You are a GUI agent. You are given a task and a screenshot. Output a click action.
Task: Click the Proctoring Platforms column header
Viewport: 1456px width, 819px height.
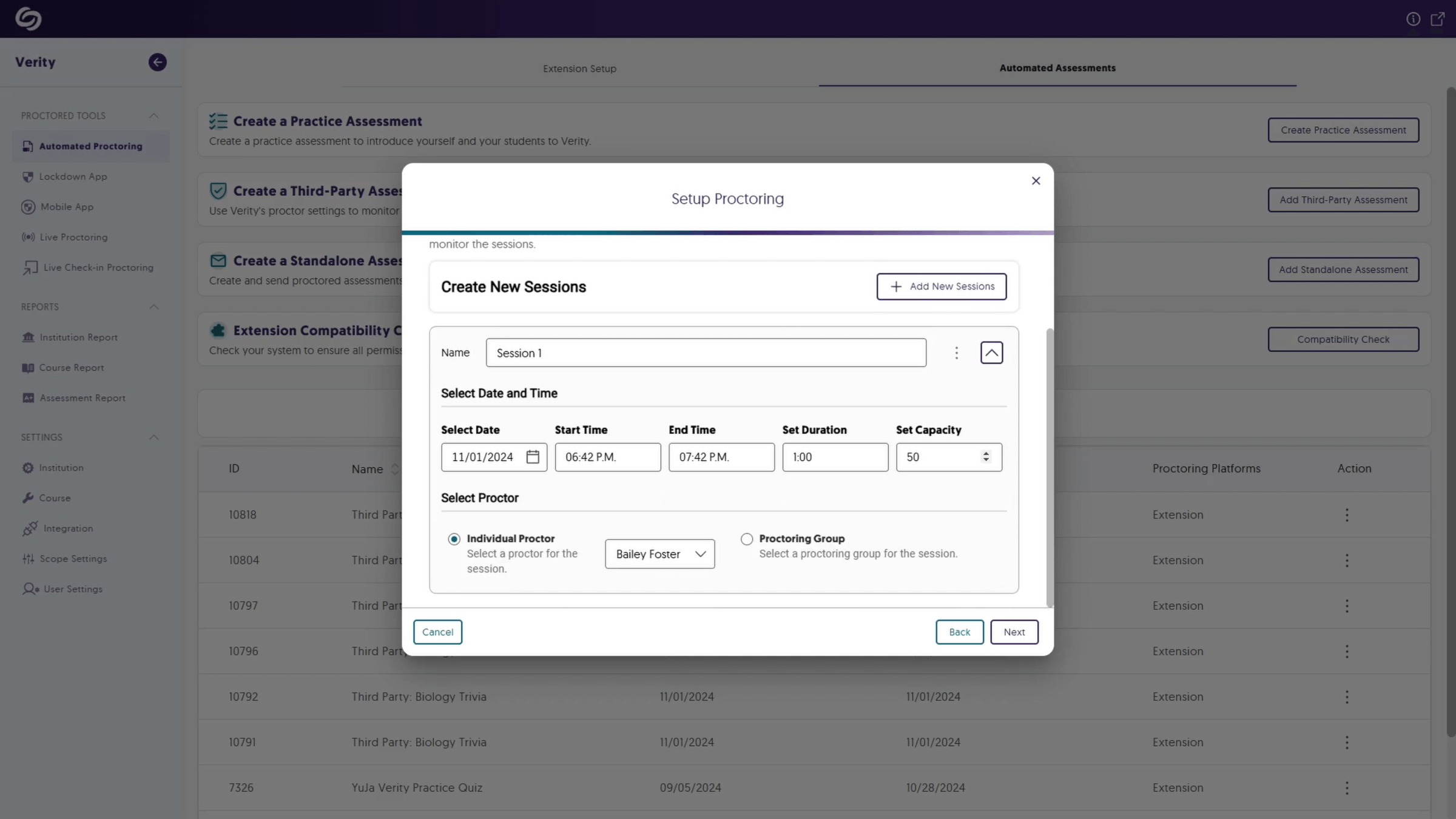click(1206, 468)
